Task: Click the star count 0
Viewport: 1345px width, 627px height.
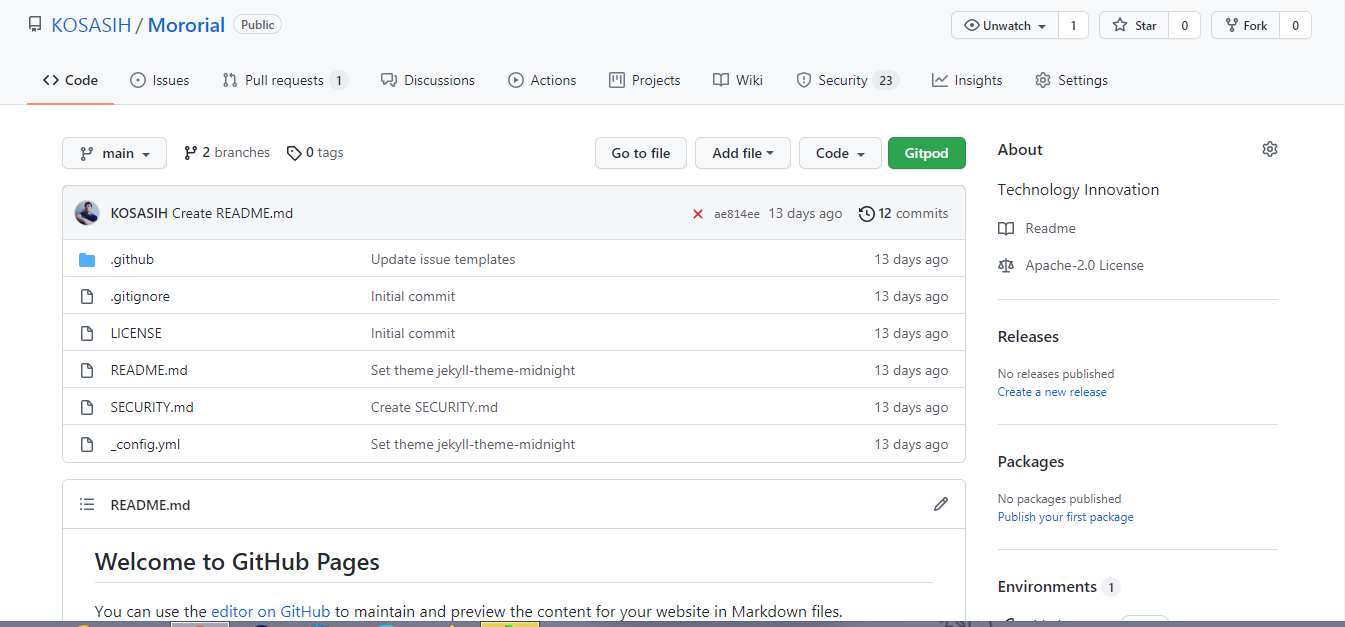Action: click(1185, 26)
